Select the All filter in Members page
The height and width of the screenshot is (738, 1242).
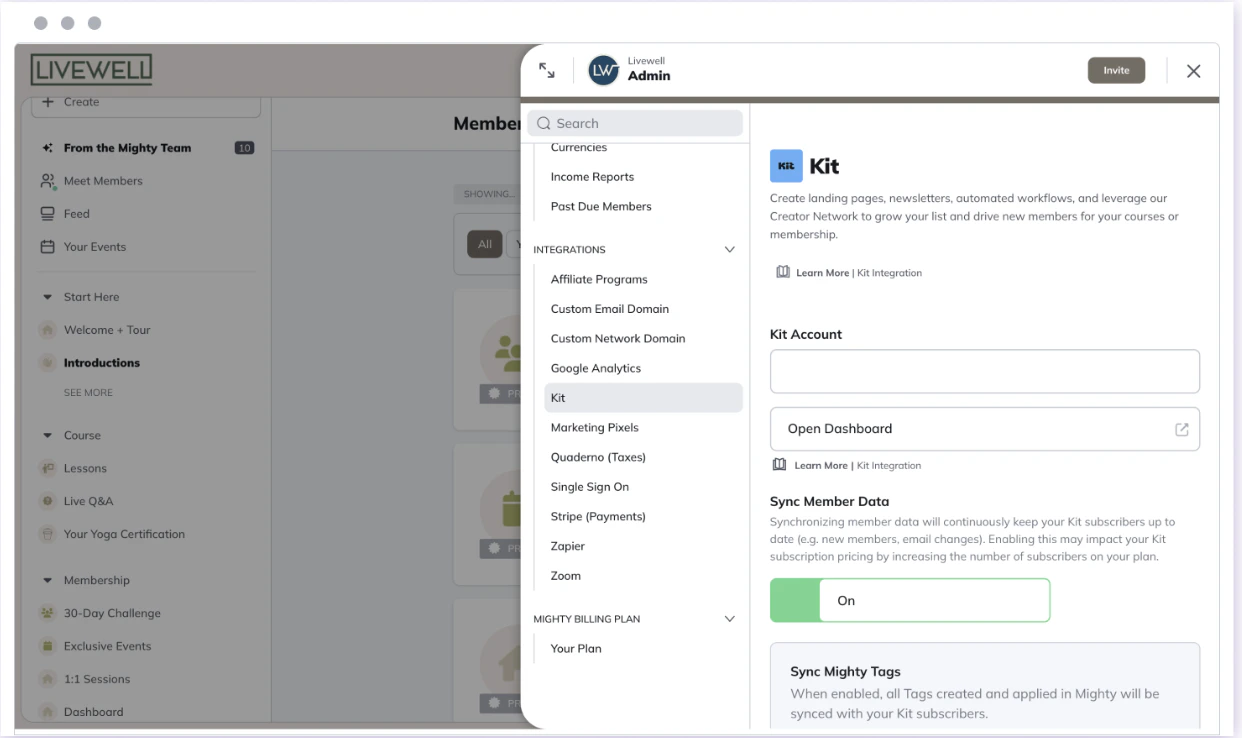click(485, 244)
